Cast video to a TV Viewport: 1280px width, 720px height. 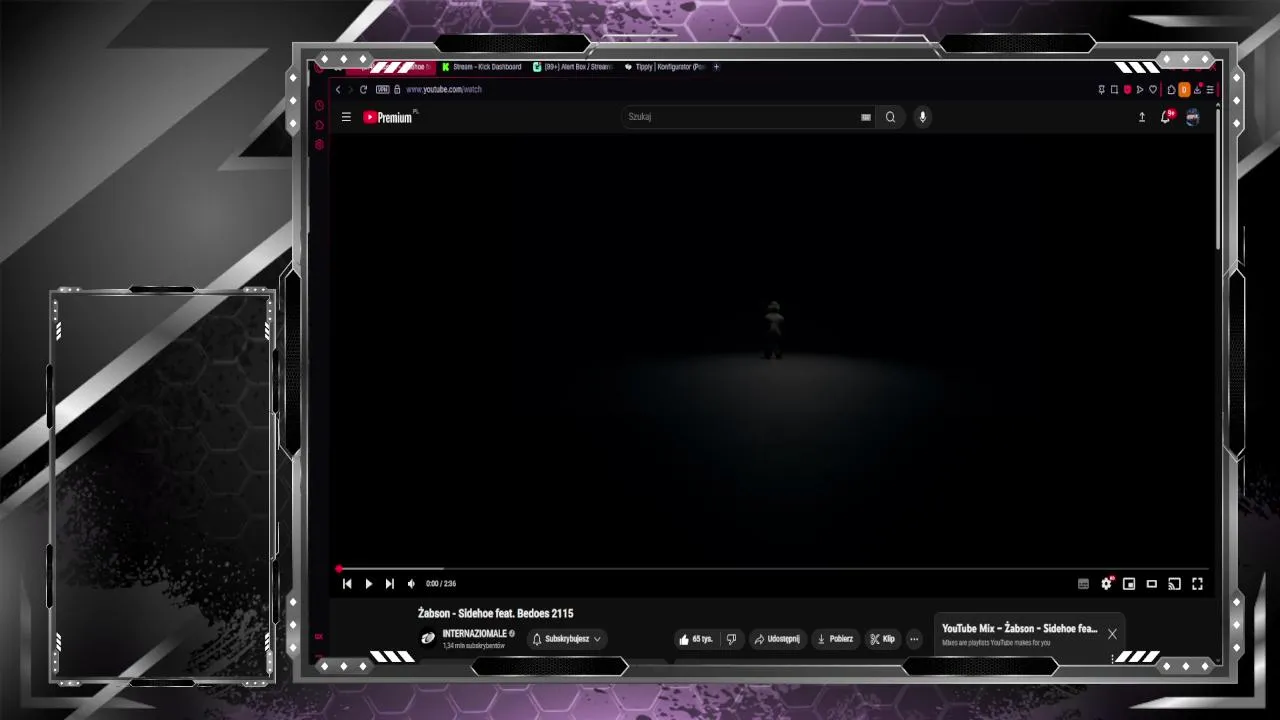(x=1175, y=584)
